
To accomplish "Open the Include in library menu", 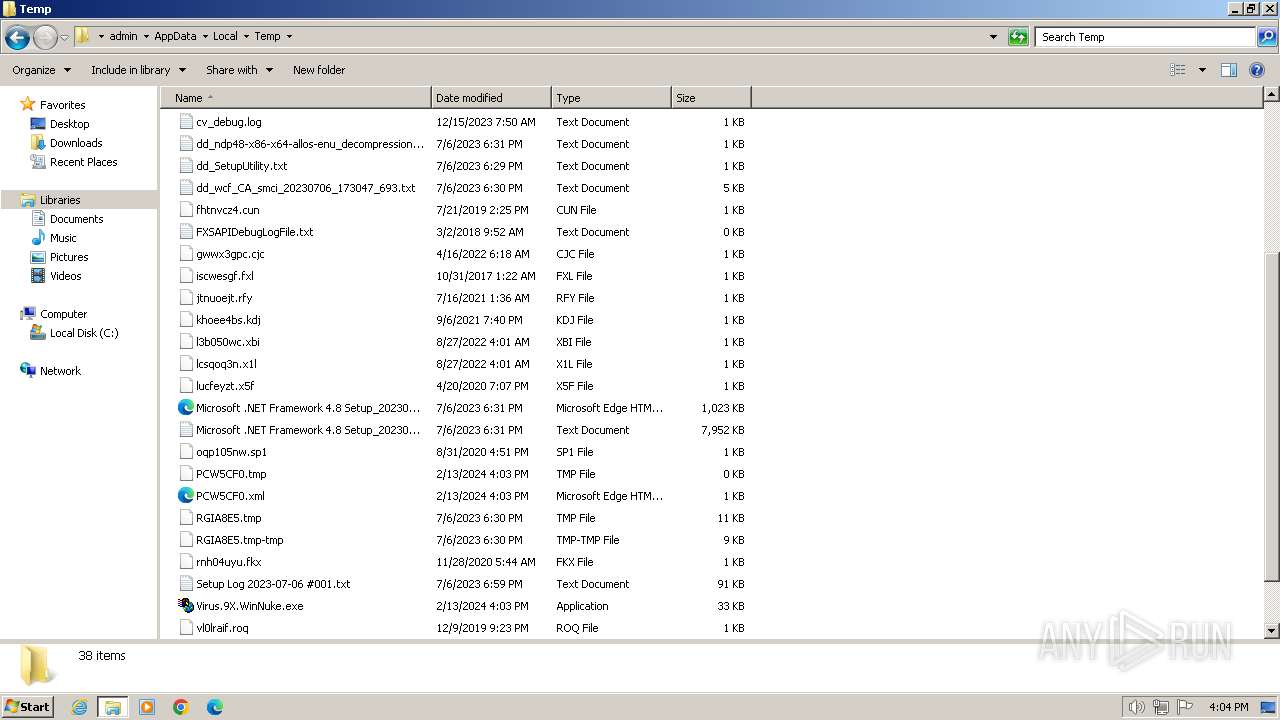I will coord(138,70).
